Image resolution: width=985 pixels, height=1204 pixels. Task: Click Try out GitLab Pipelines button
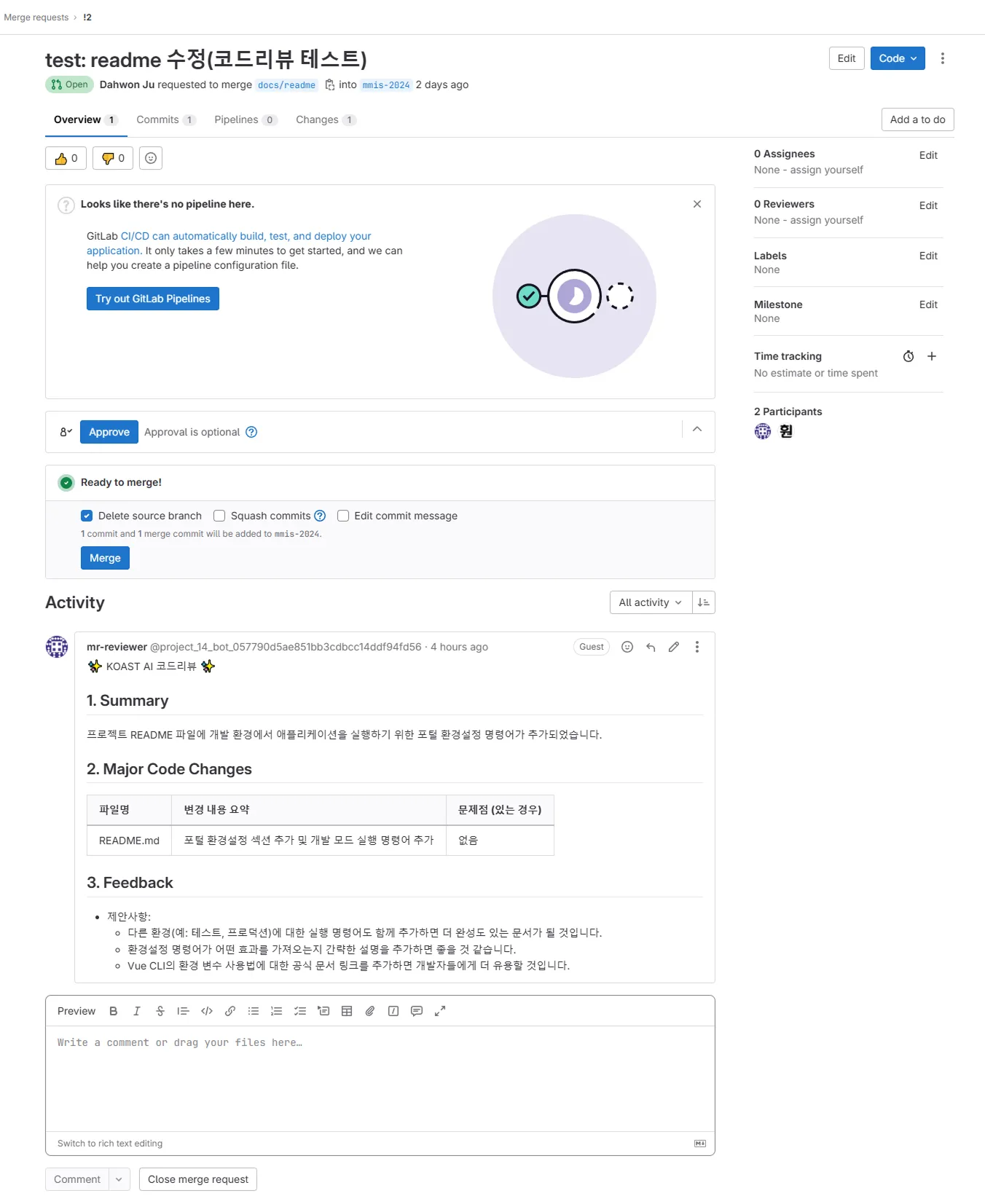click(153, 299)
